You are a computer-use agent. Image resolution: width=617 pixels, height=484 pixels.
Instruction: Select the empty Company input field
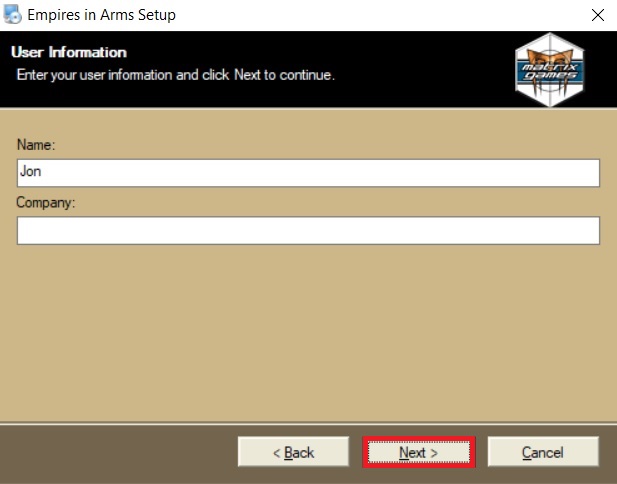click(x=308, y=230)
